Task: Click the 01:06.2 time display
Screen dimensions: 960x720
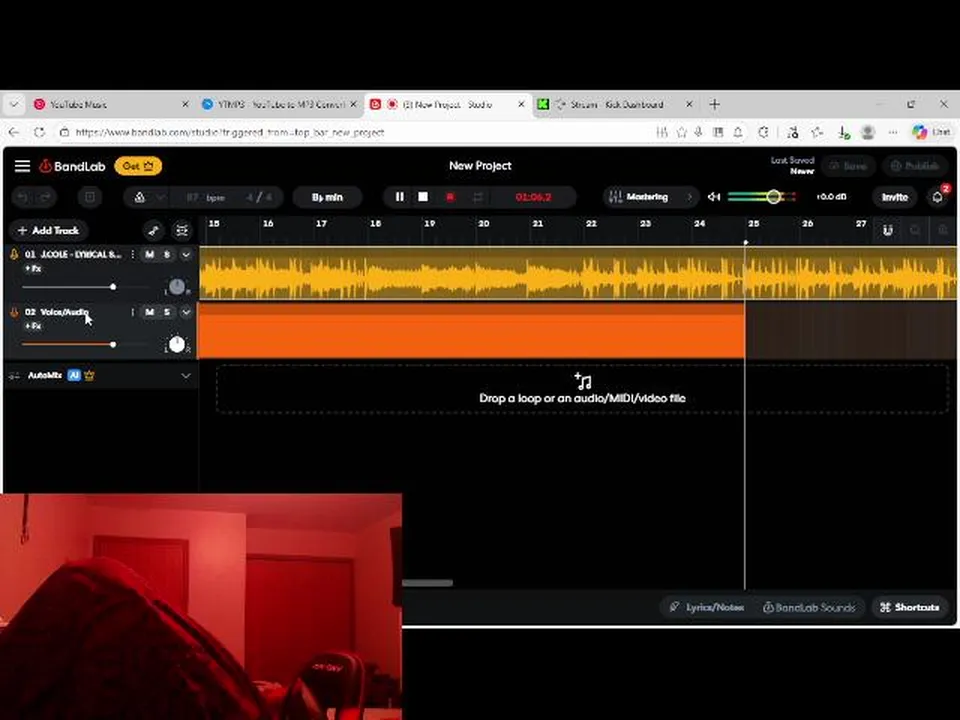Action: pyautogui.click(x=533, y=197)
